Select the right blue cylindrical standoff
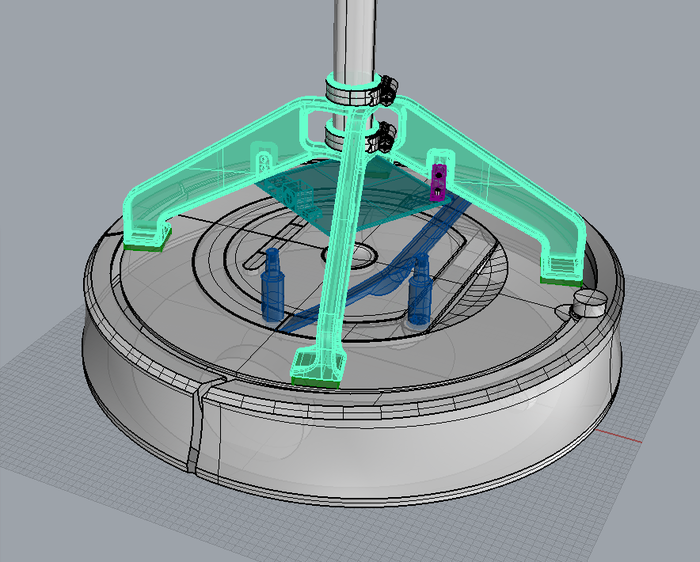Viewport: 700px width, 562px height. coord(420,289)
